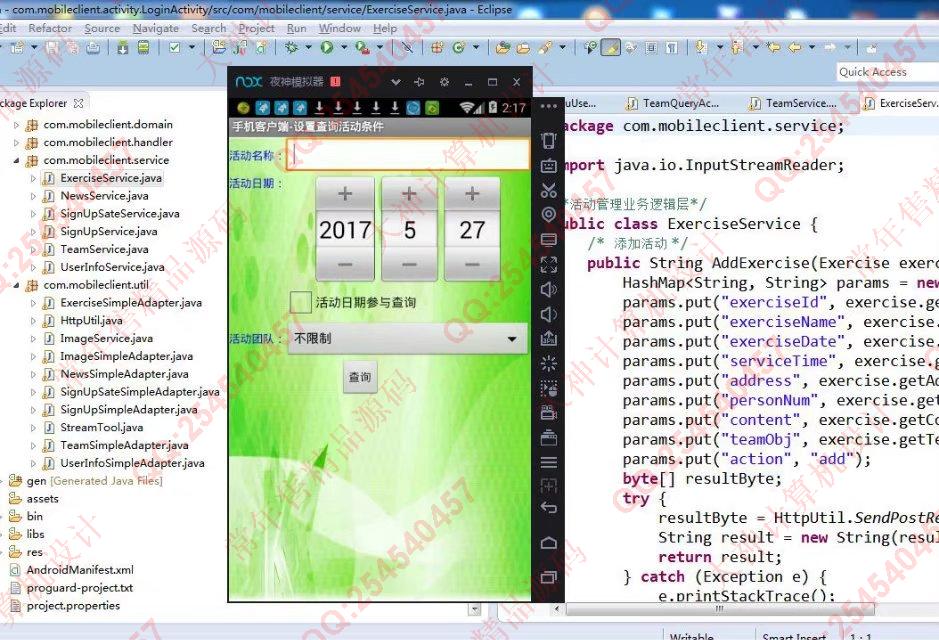939x640 pixels.
Task: Click Eclipse last edit location icon
Action: [x=774, y=47]
